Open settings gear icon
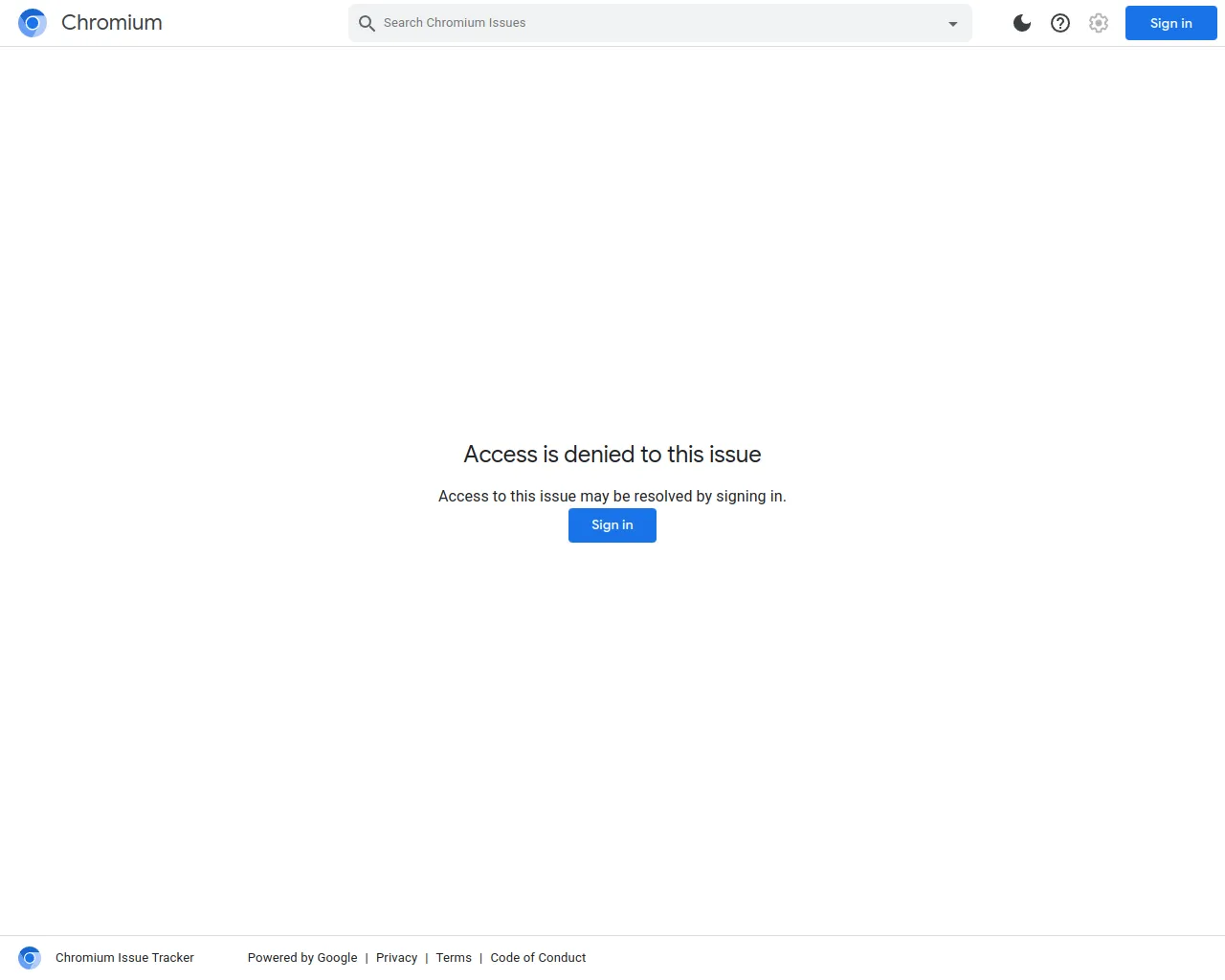This screenshot has height=980, width=1225. (x=1099, y=23)
